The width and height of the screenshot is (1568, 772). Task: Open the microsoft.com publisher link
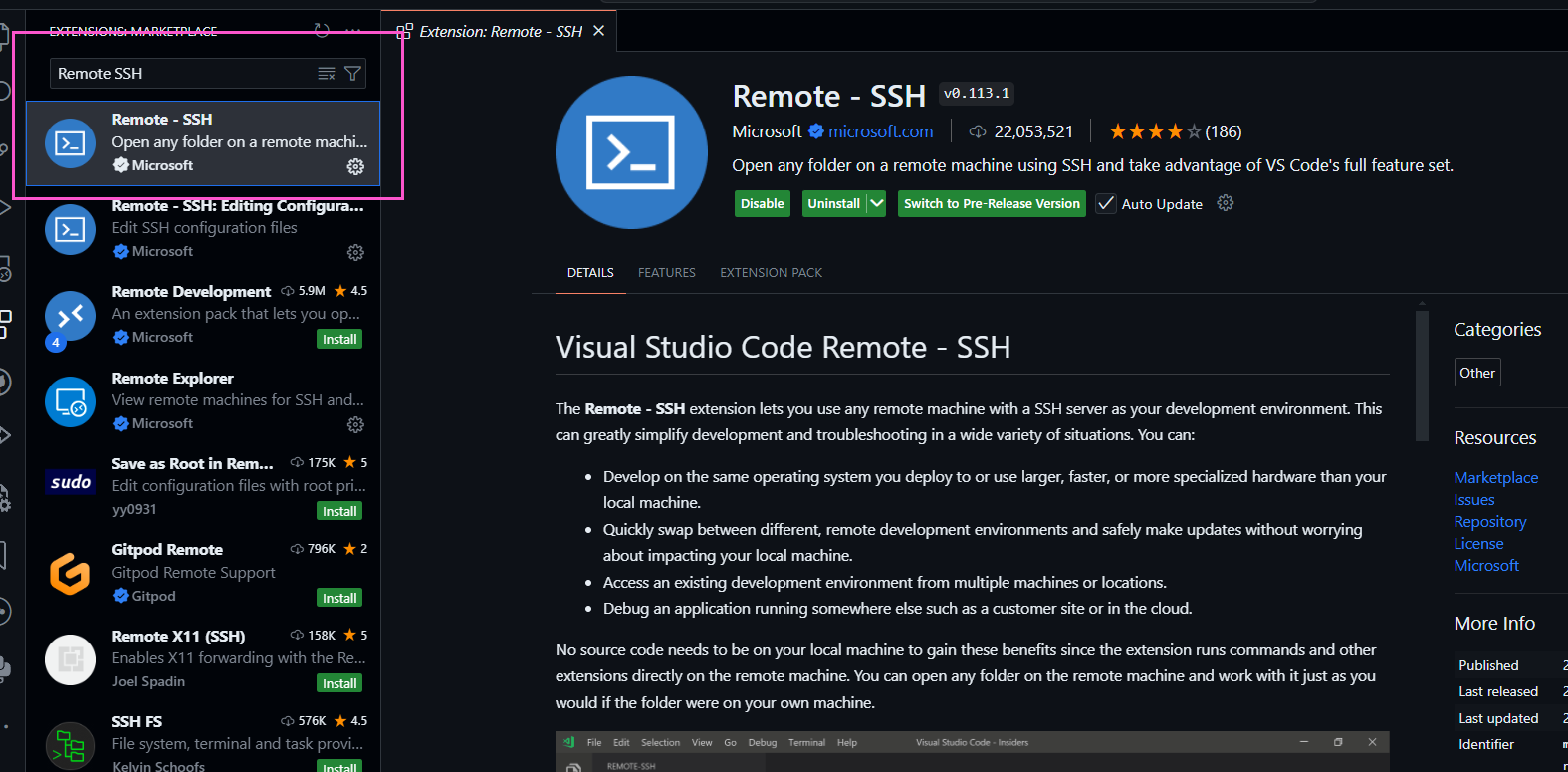click(881, 131)
